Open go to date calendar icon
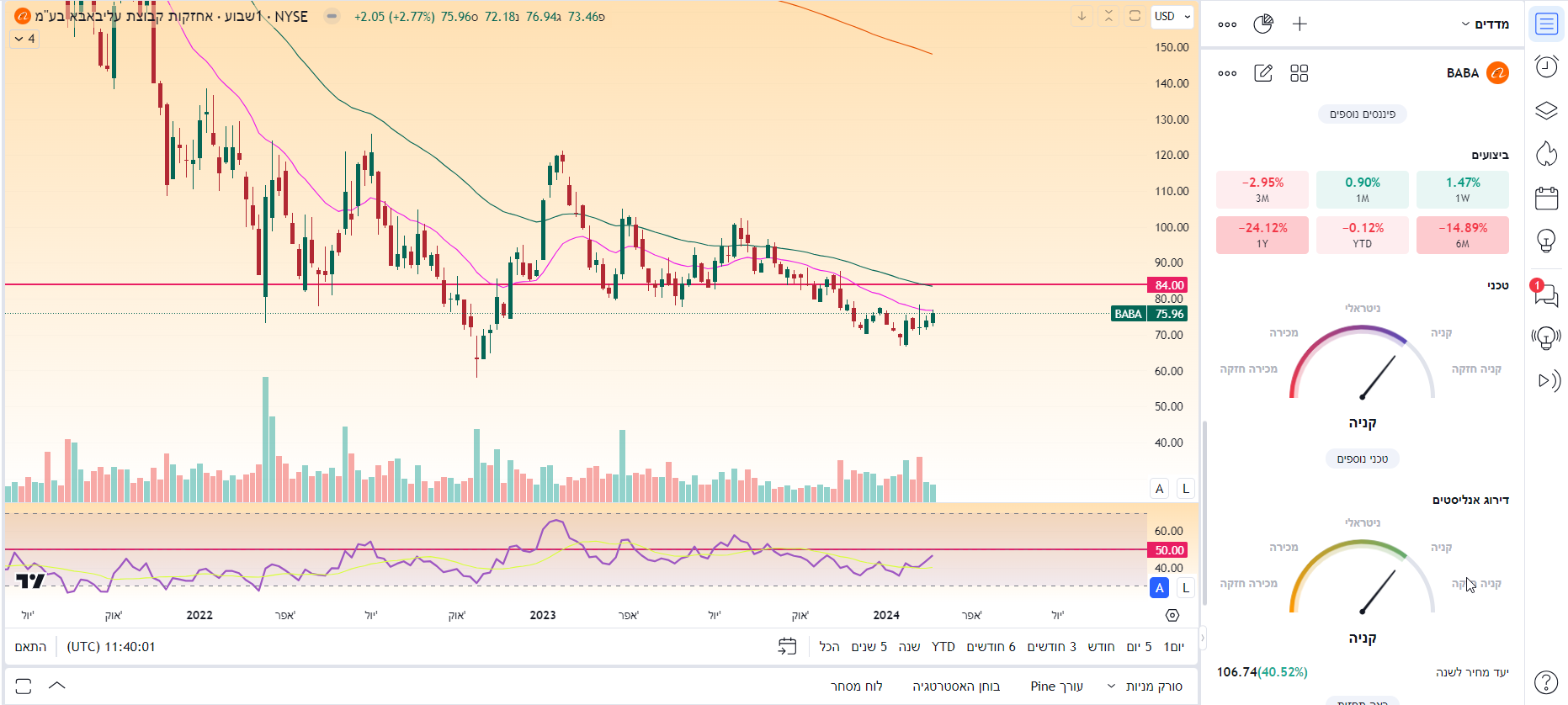1568x705 pixels. (x=787, y=646)
